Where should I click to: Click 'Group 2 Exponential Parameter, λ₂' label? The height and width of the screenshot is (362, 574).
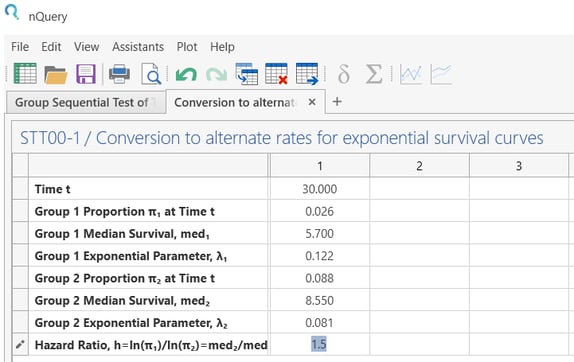[131, 323]
